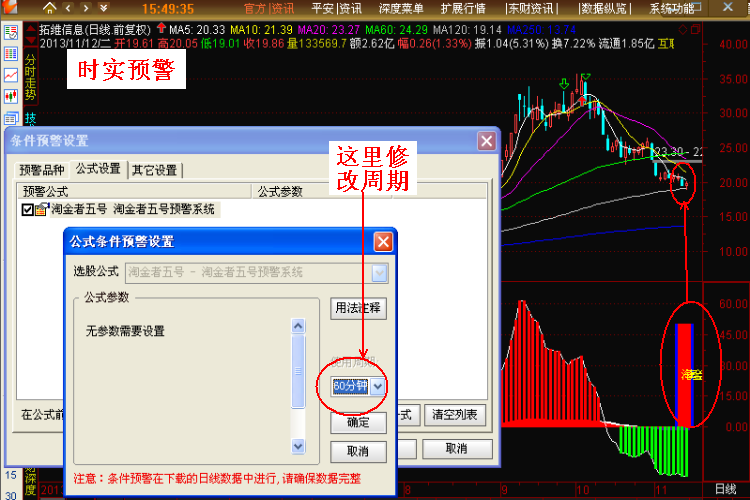Click 取消 in the 条件预警设置 dialog
The width and height of the screenshot is (750, 500).
(457, 449)
